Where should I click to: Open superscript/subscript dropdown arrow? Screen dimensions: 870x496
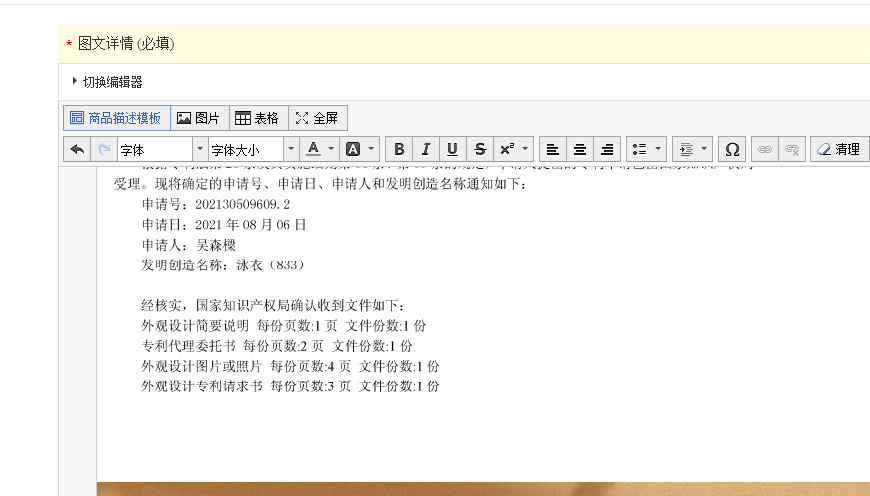pyautogui.click(x=525, y=149)
